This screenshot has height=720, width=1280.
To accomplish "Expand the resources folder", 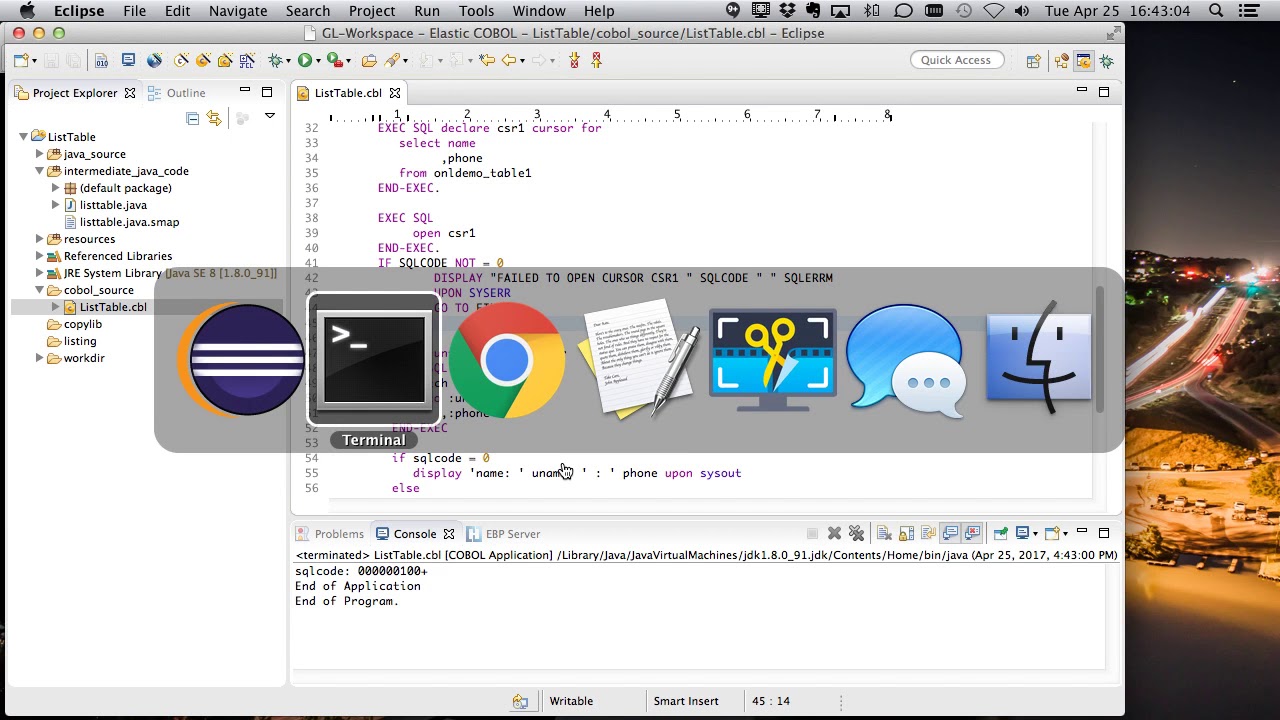I will [x=39, y=239].
